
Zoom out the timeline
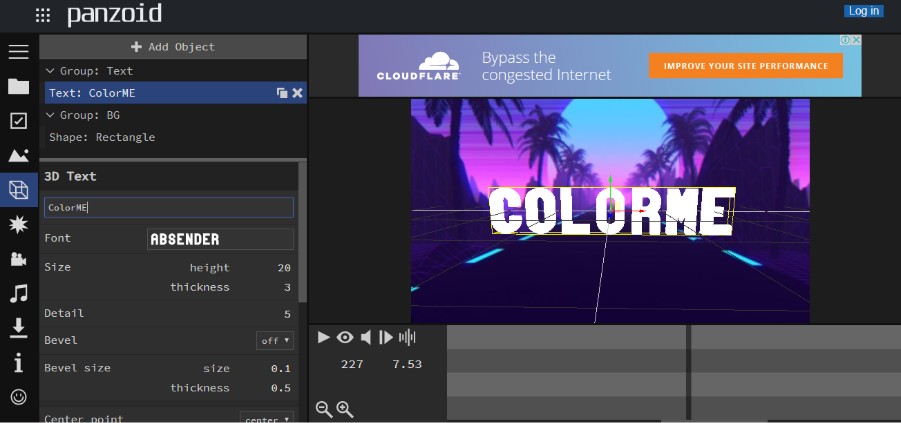coord(324,409)
